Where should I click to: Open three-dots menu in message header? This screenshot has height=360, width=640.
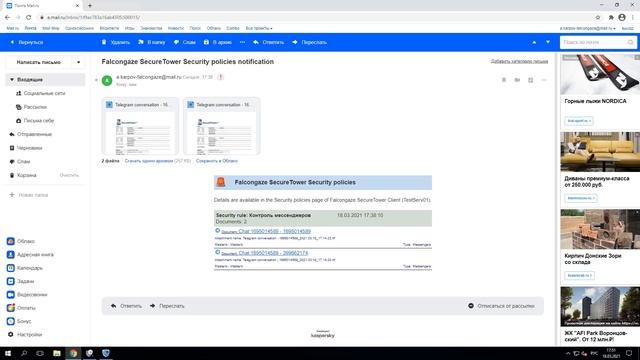[x=544, y=80]
